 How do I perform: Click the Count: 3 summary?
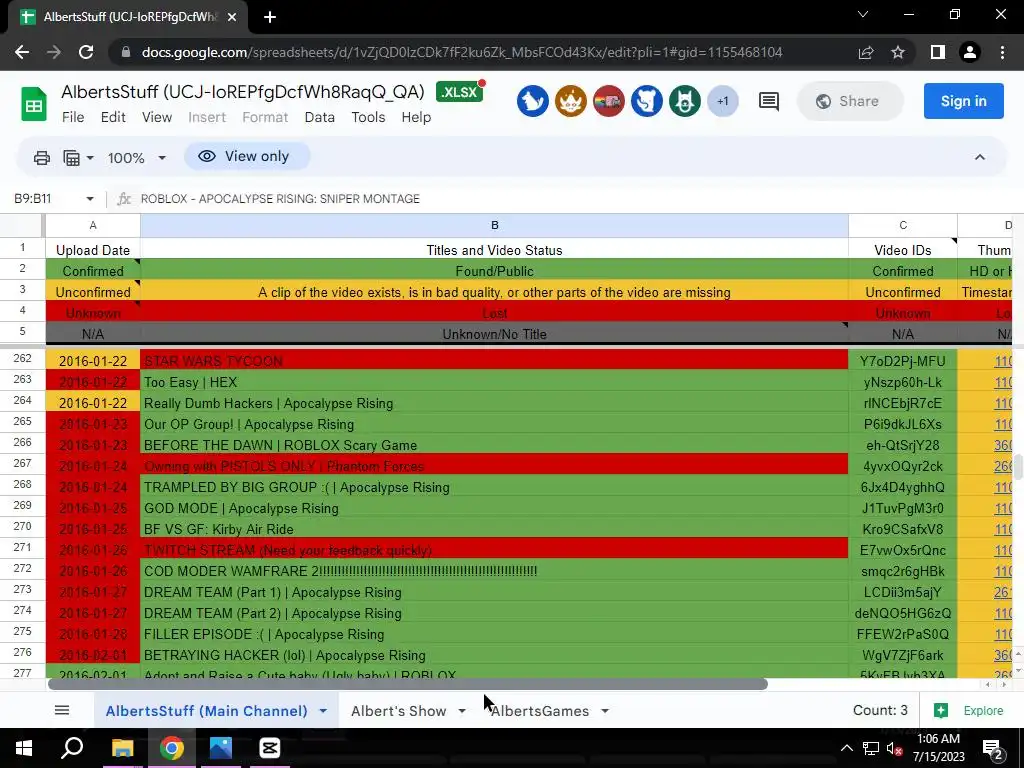tap(880, 711)
